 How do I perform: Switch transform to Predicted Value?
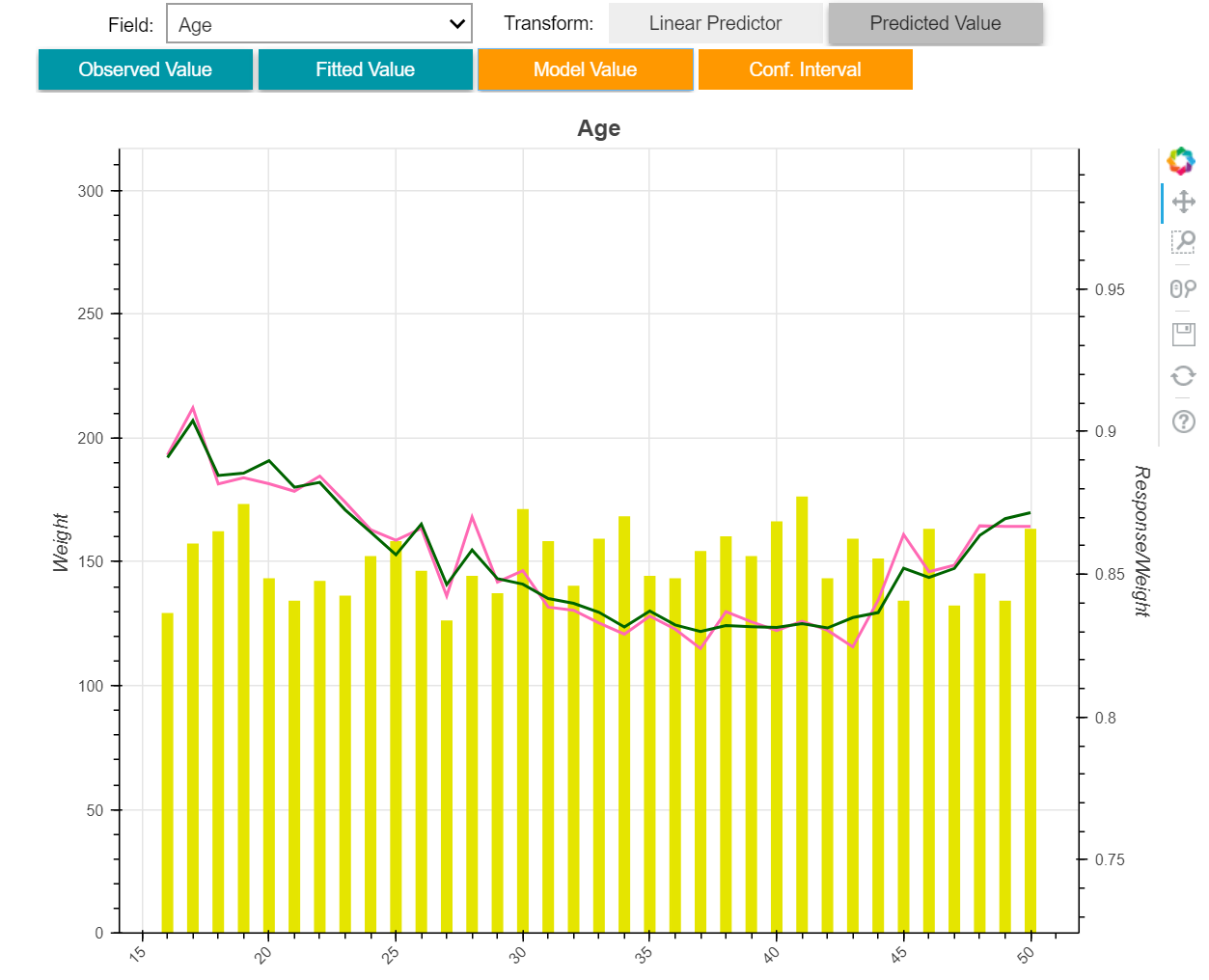[936, 23]
